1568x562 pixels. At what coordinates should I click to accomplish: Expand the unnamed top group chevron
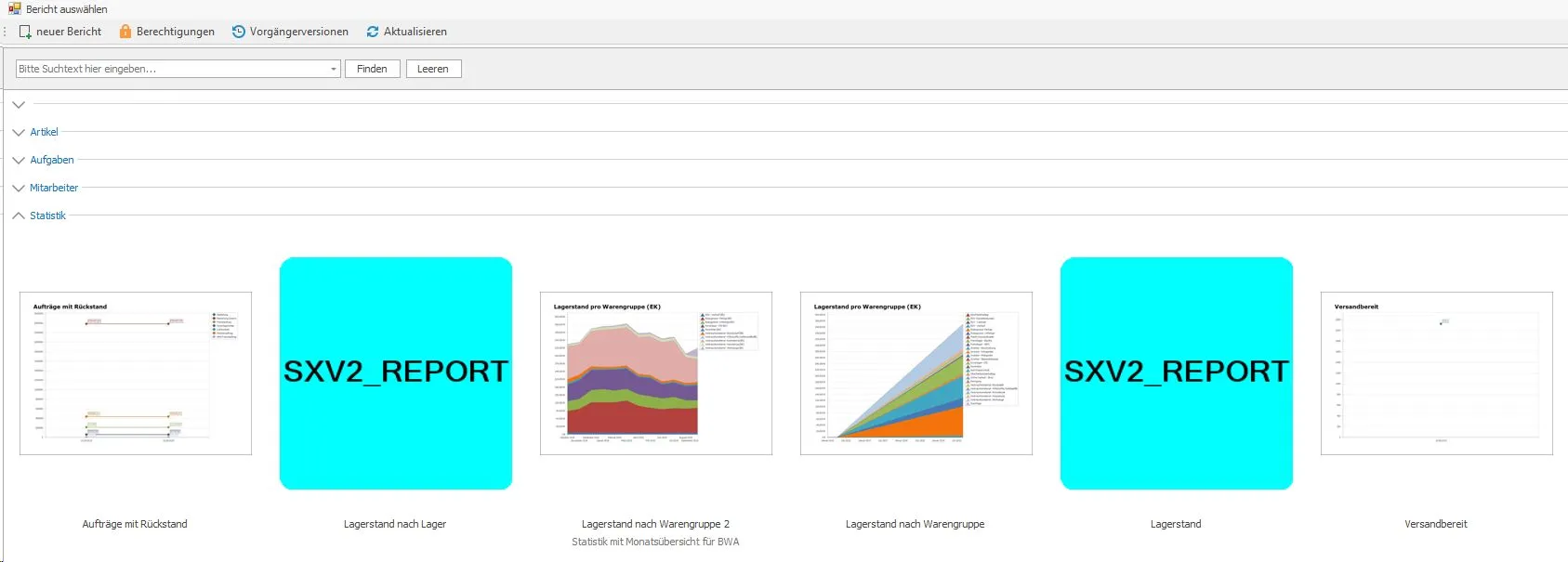19,104
